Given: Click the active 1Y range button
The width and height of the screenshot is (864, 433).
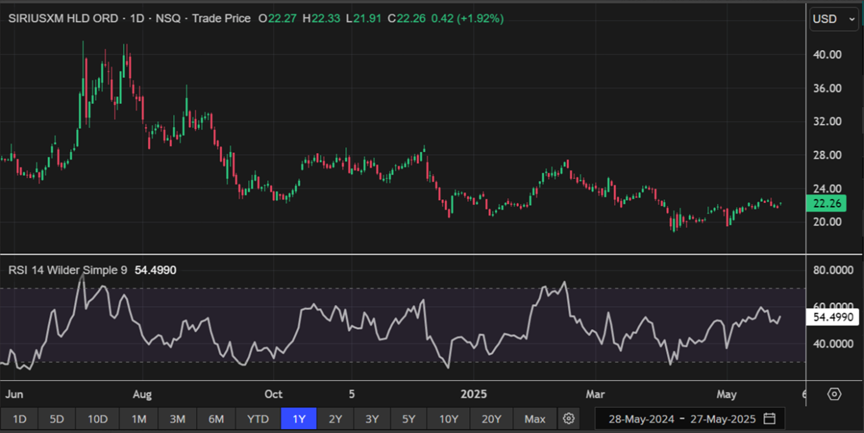Looking at the screenshot, I should [x=298, y=418].
